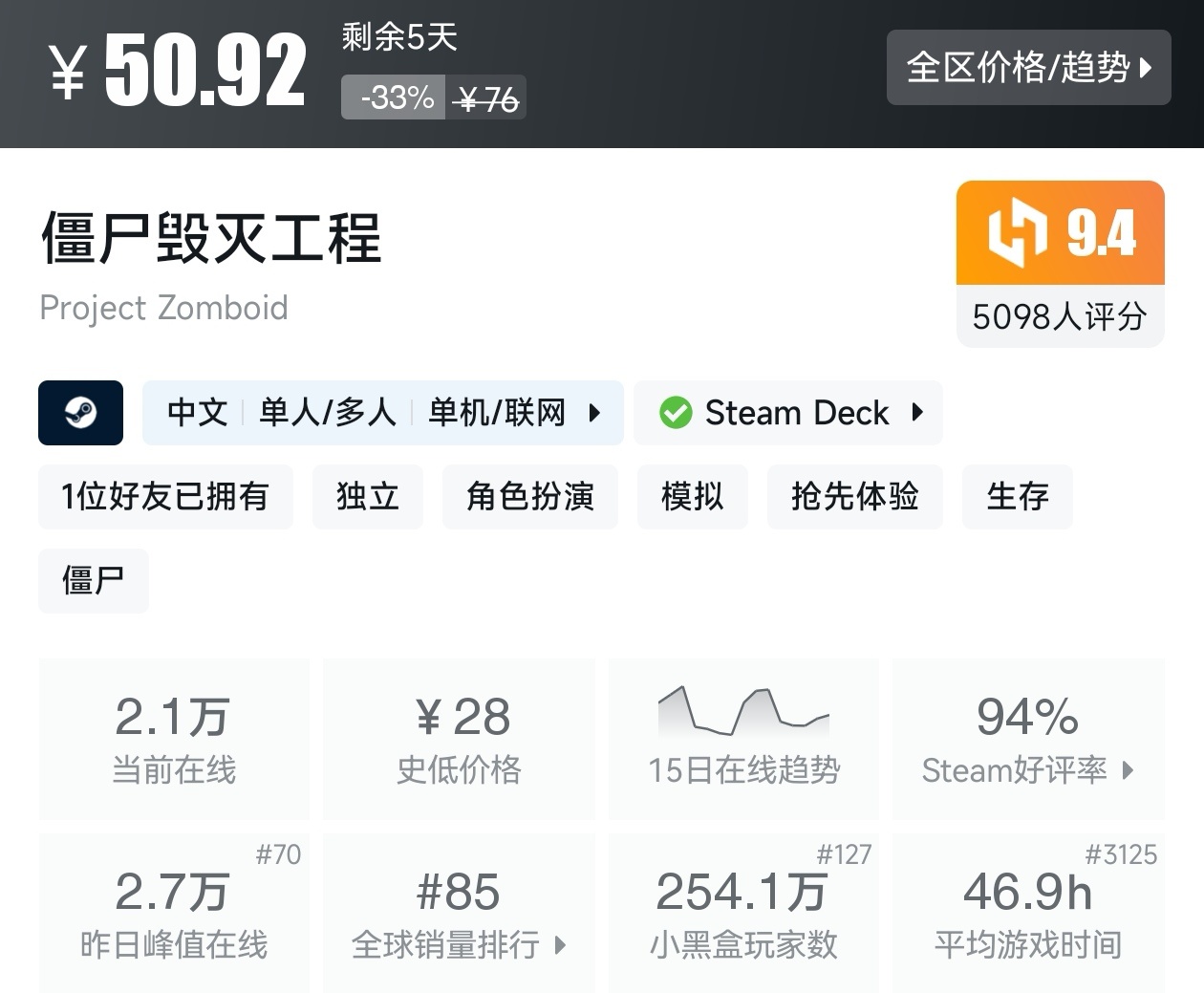
Task: Click the Steam platform logo icon
Action: click(x=80, y=413)
